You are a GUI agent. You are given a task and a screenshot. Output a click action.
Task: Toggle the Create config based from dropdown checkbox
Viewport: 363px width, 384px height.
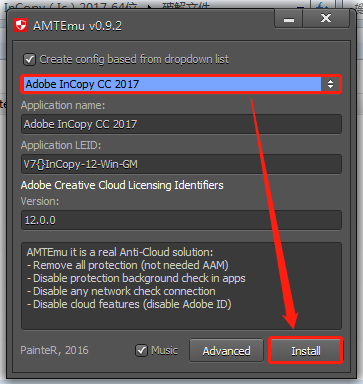pyautogui.click(x=29, y=60)
